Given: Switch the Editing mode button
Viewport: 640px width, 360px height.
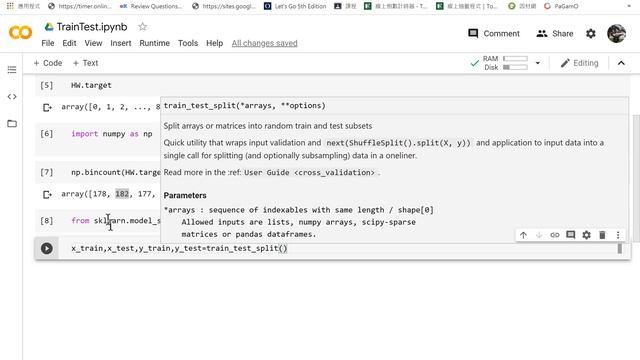Looking at the screenshot, I should (x=579, y=63).
